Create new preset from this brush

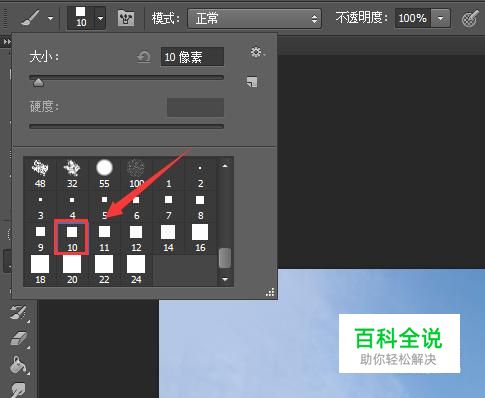(x=252, y=82)
